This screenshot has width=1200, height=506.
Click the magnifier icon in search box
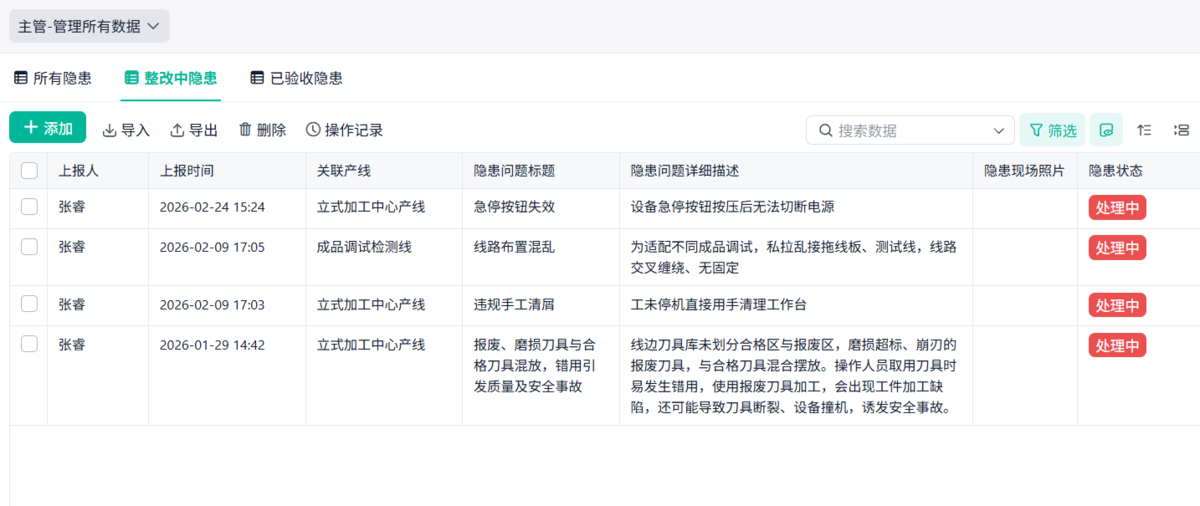tap(826, 130)
